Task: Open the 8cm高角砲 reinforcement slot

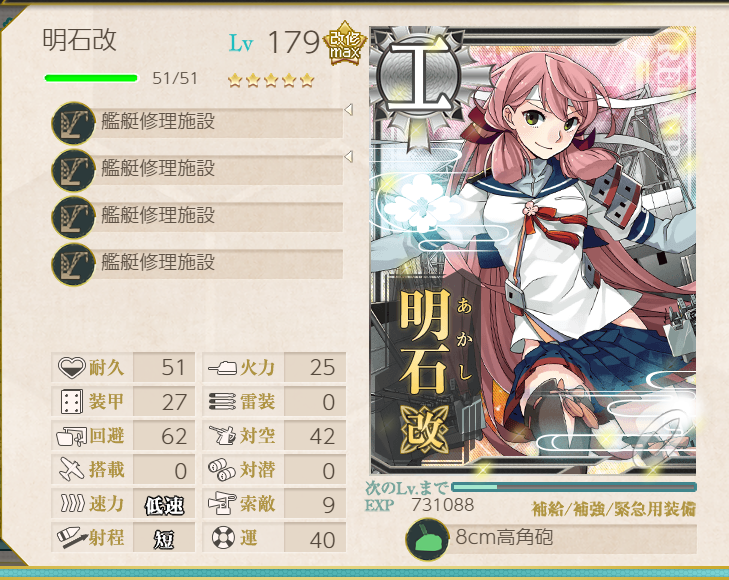Action: [x=551, y=539]
